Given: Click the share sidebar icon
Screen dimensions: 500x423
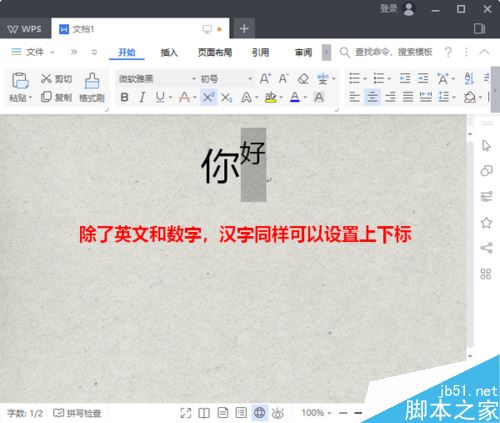Looking at the screenshot, I should point(486,248).
